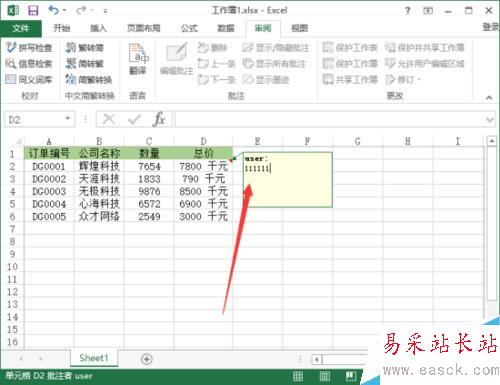Toggle 显示所有批注 show all comments
The image size is (500, 385).
coord(274,63)
